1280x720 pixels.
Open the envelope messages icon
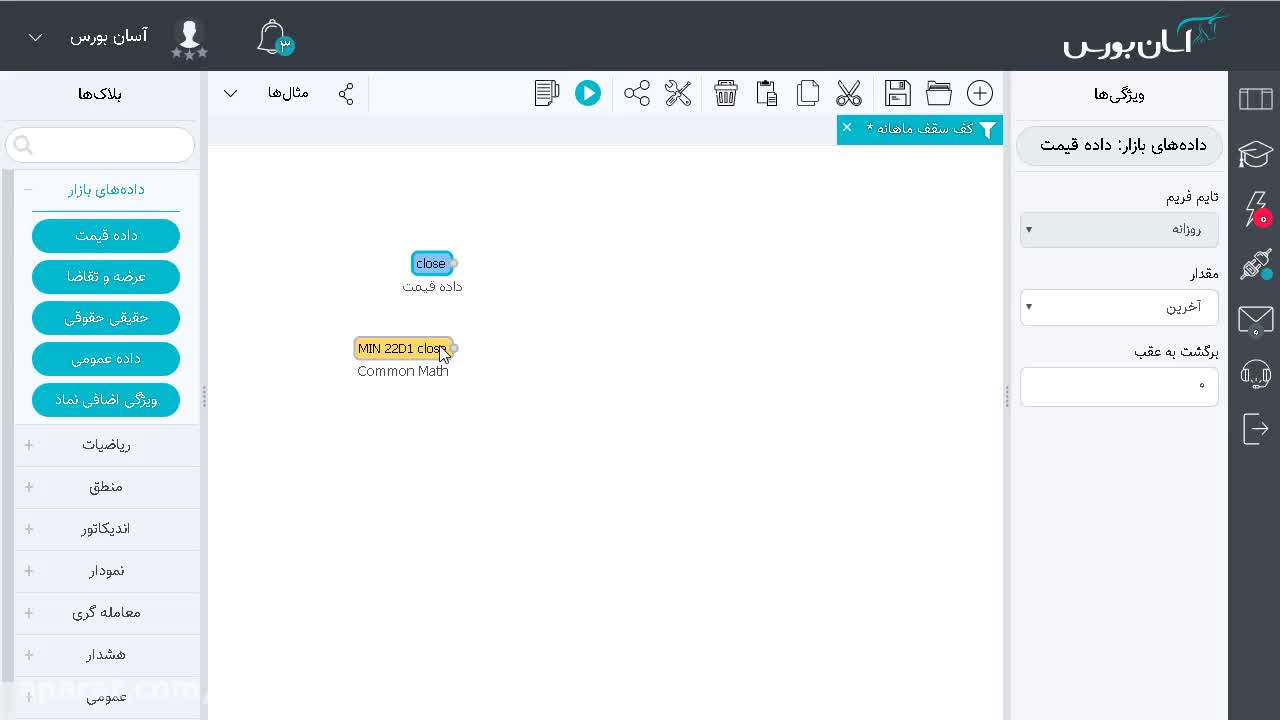(x=1255, y=320)
